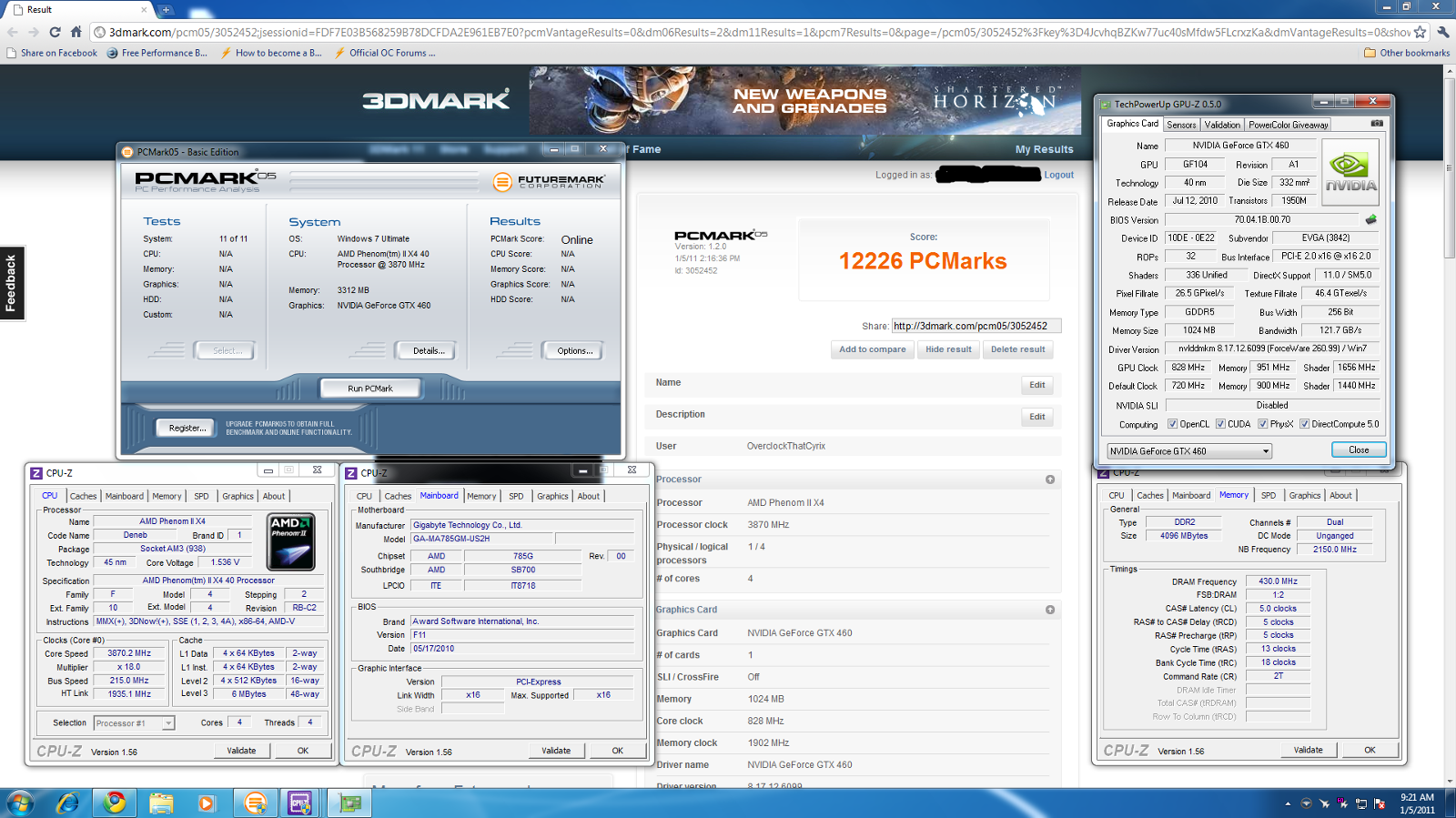Click the Shattered Horizon banner ad

[x=805, y=100]
